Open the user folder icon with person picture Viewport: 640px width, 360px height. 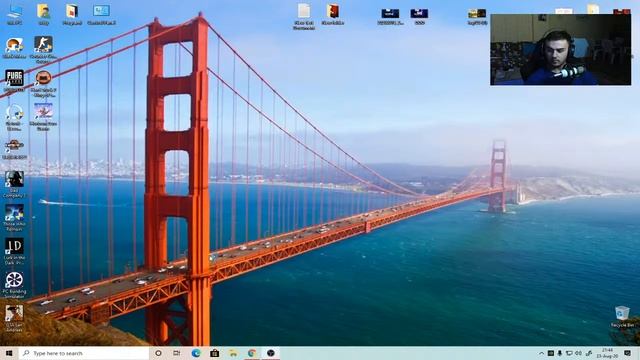(43, 14)
